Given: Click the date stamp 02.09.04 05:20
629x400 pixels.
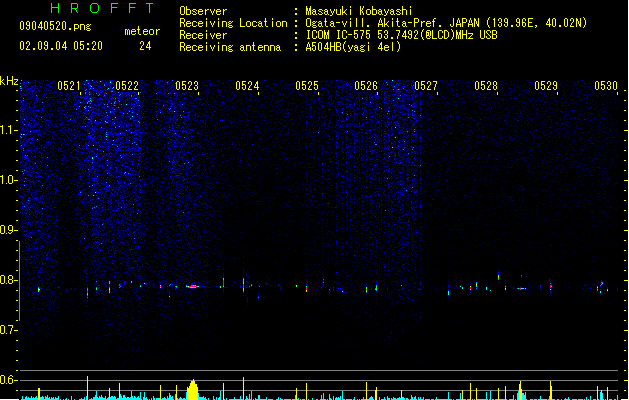Looking at the screenshot, I should point(61,46).
